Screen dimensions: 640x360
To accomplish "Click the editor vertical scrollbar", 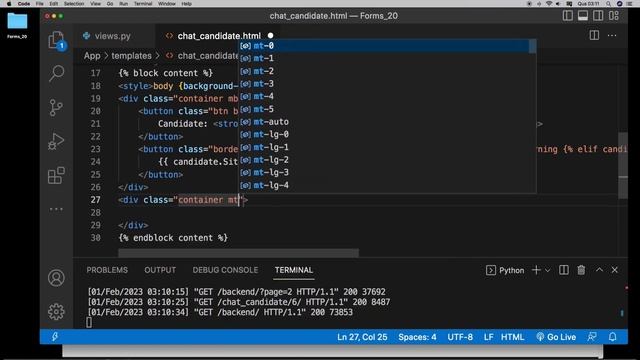I will coord(623,165).
